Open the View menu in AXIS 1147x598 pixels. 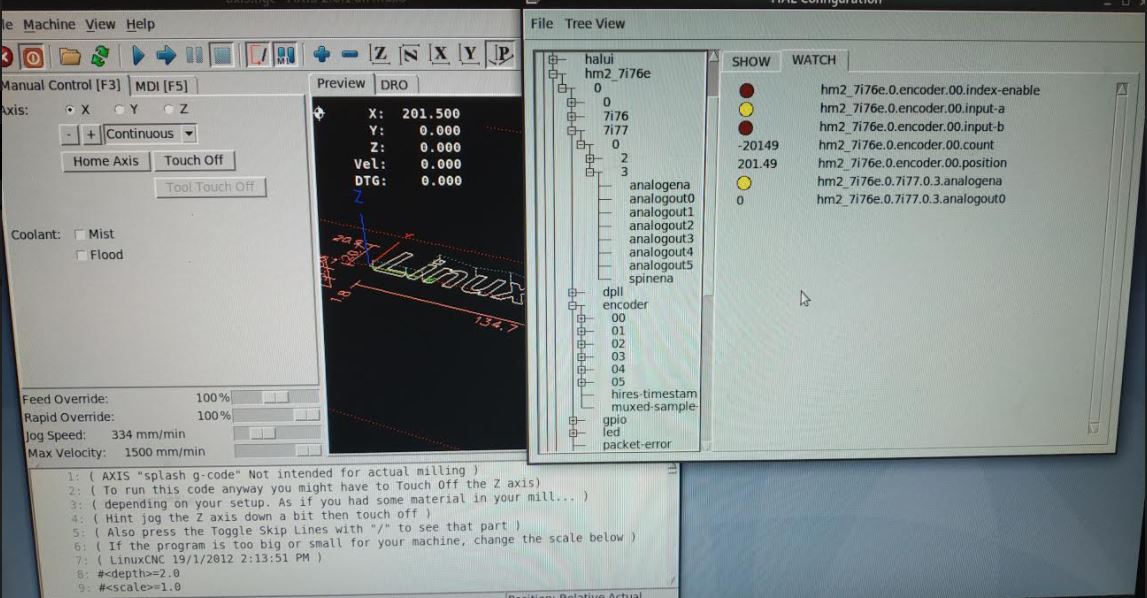point(100,25)
